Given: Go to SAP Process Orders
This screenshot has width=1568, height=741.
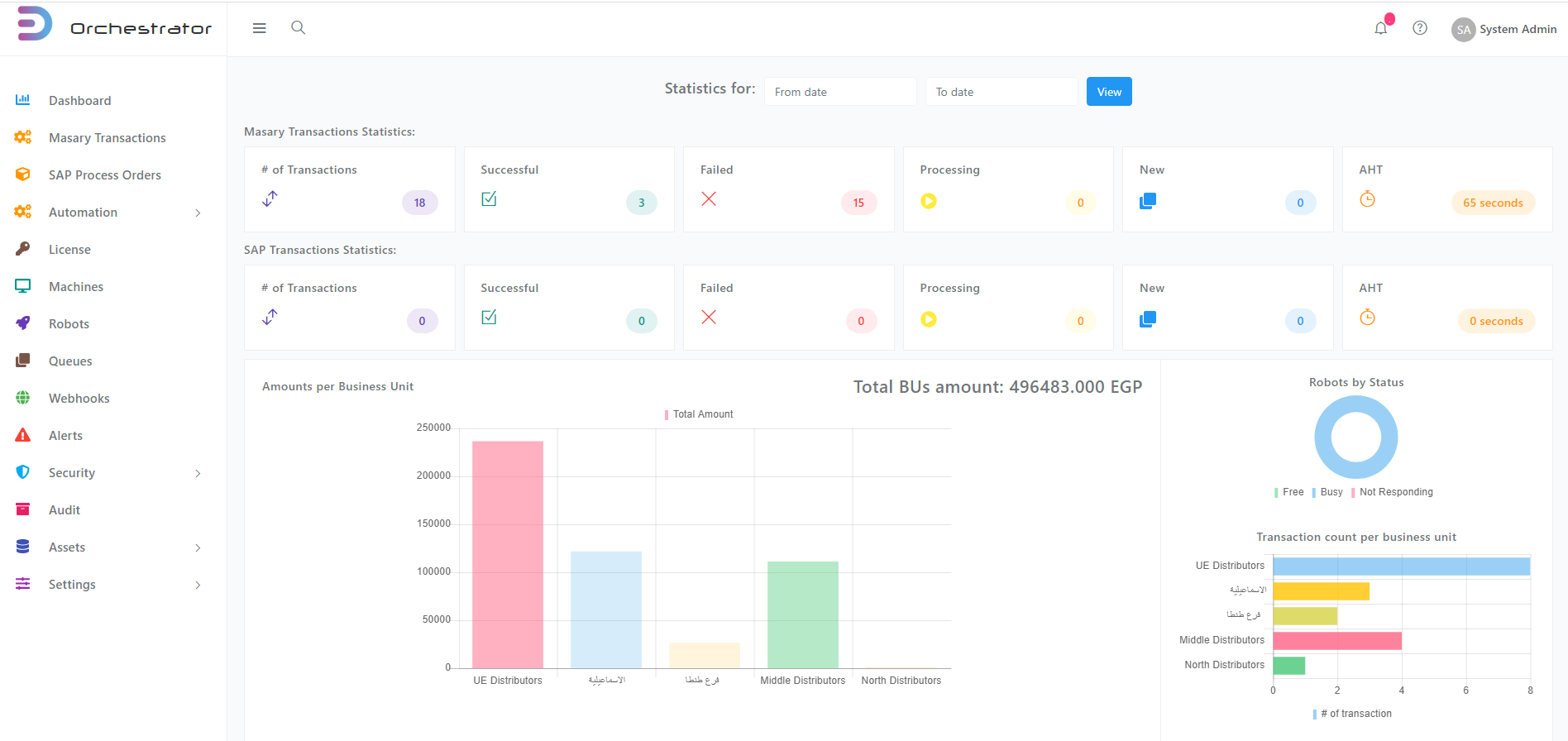Looking at the screenshot, I should (104, 175).
